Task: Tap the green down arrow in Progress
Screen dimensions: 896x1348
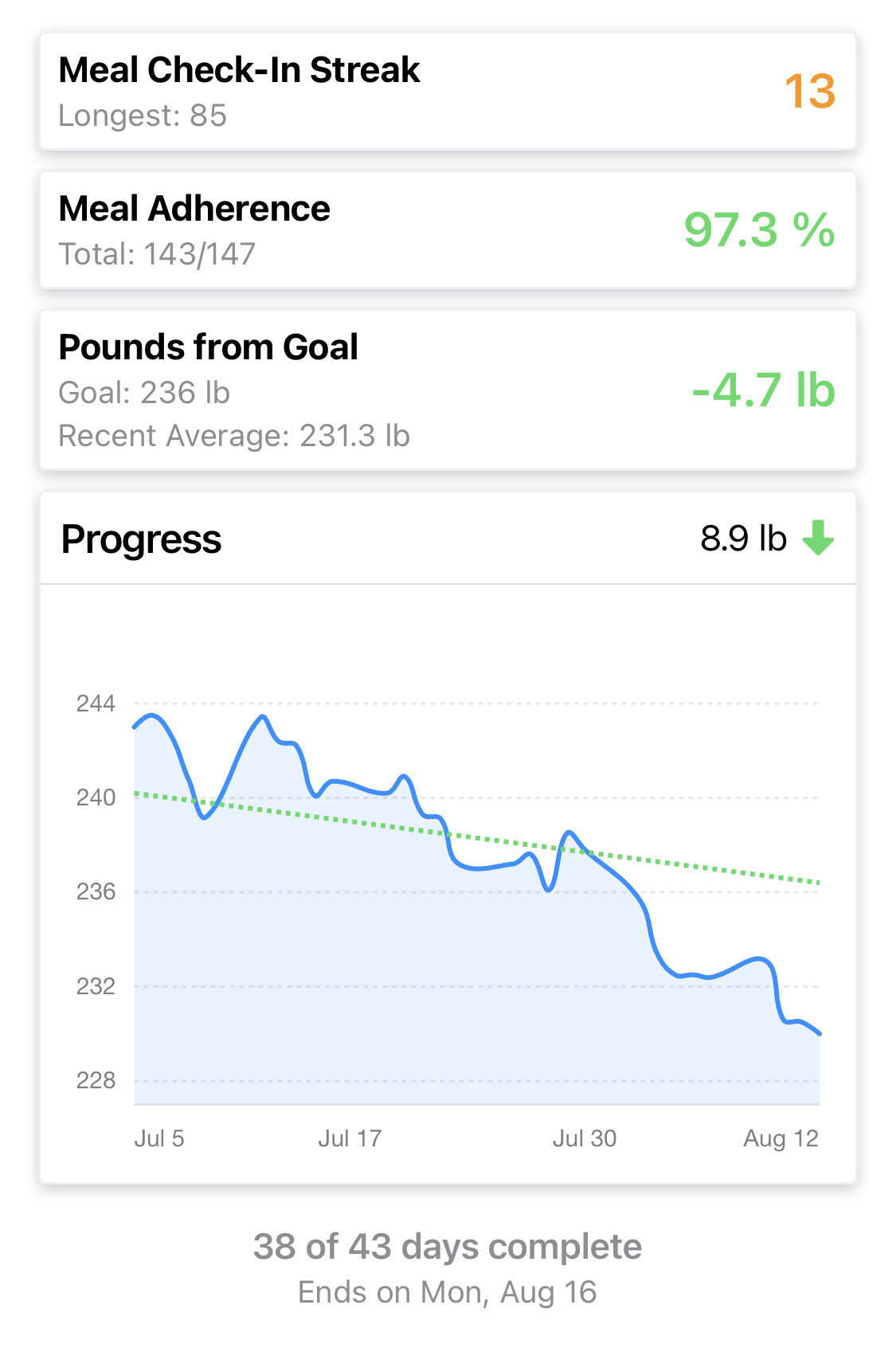Action: pos(818,538)
